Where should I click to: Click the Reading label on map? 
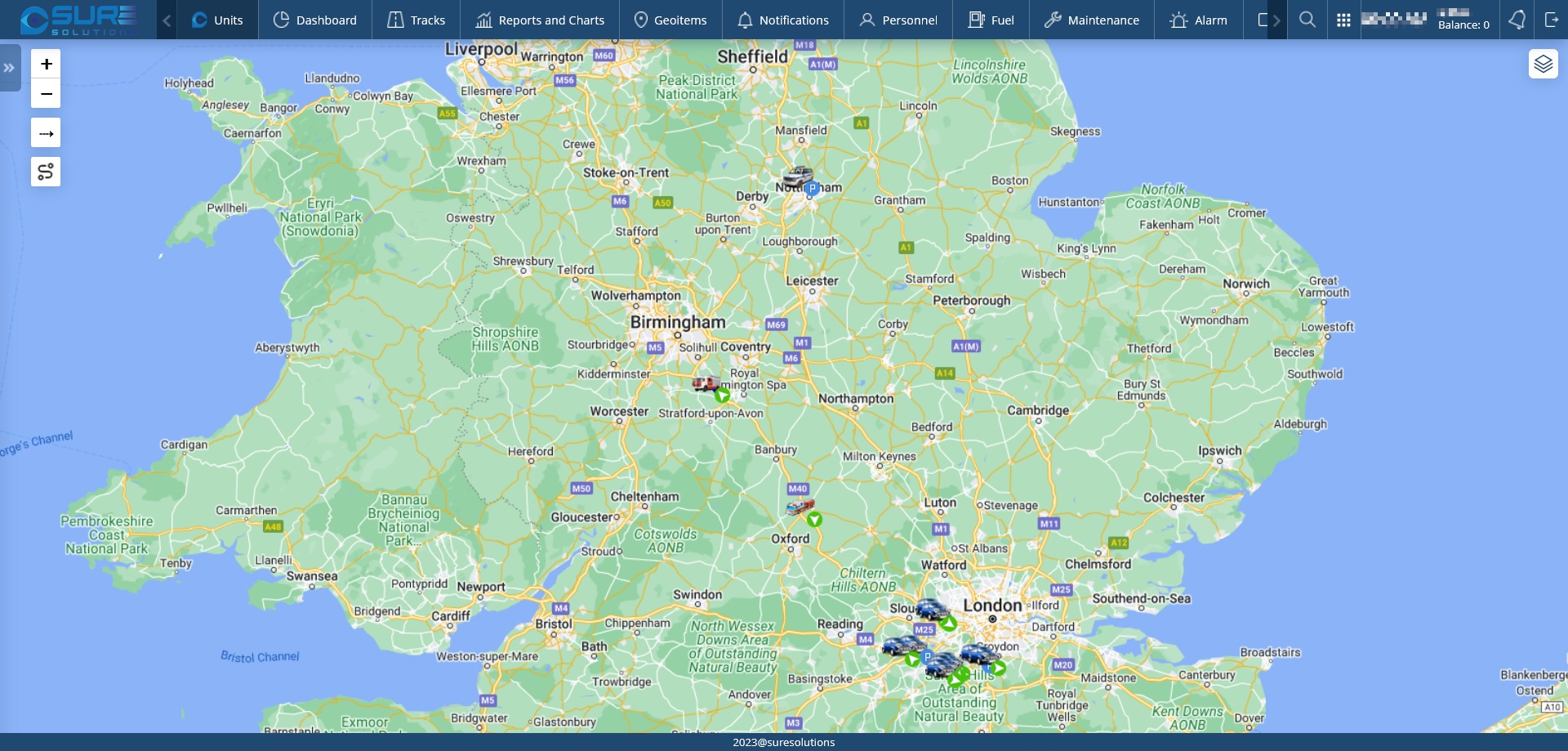[x=840, y=624]
